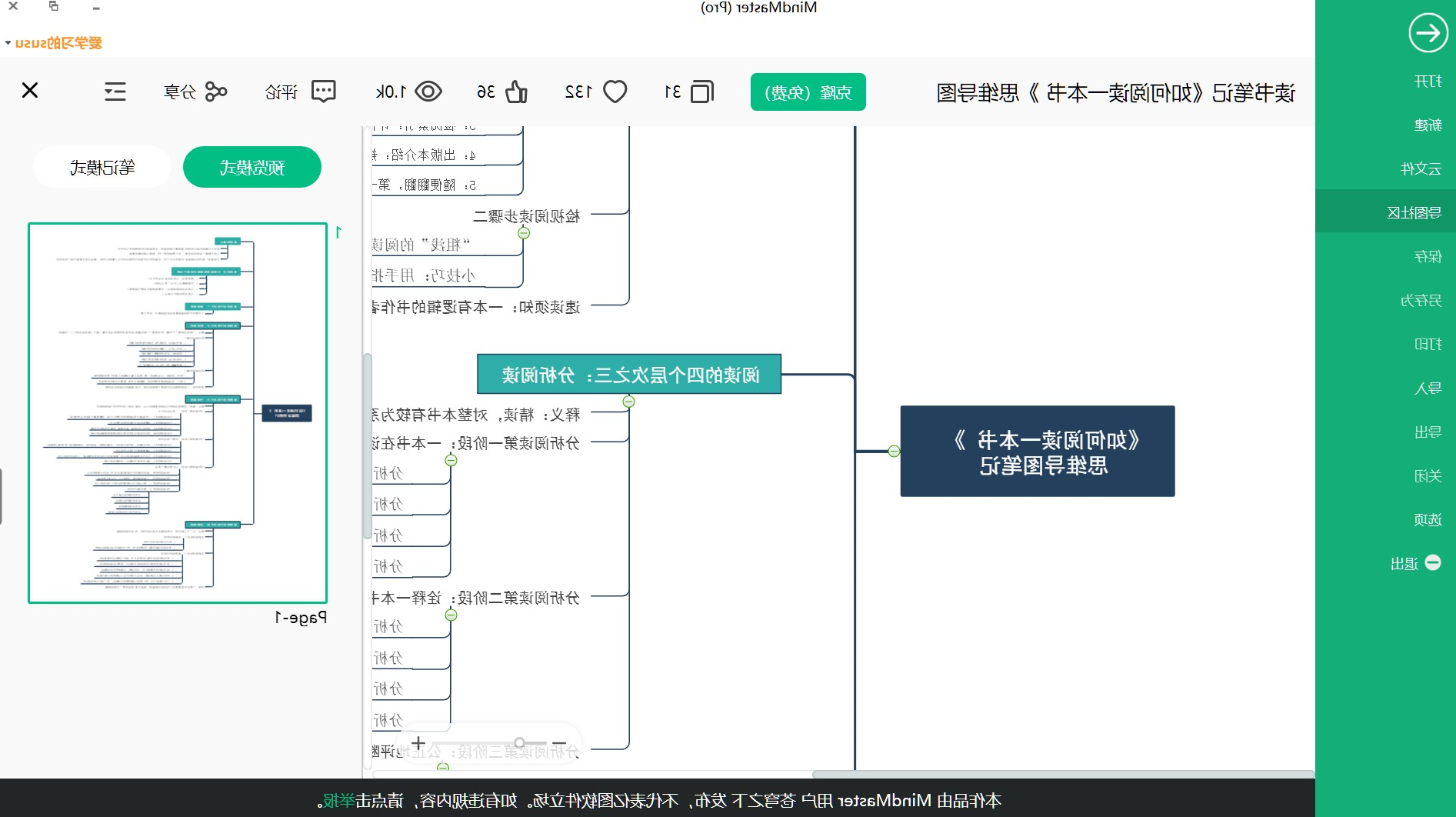Click the zoom slider handle
The width and height of the screenshot is (1456, 817).
520,742
